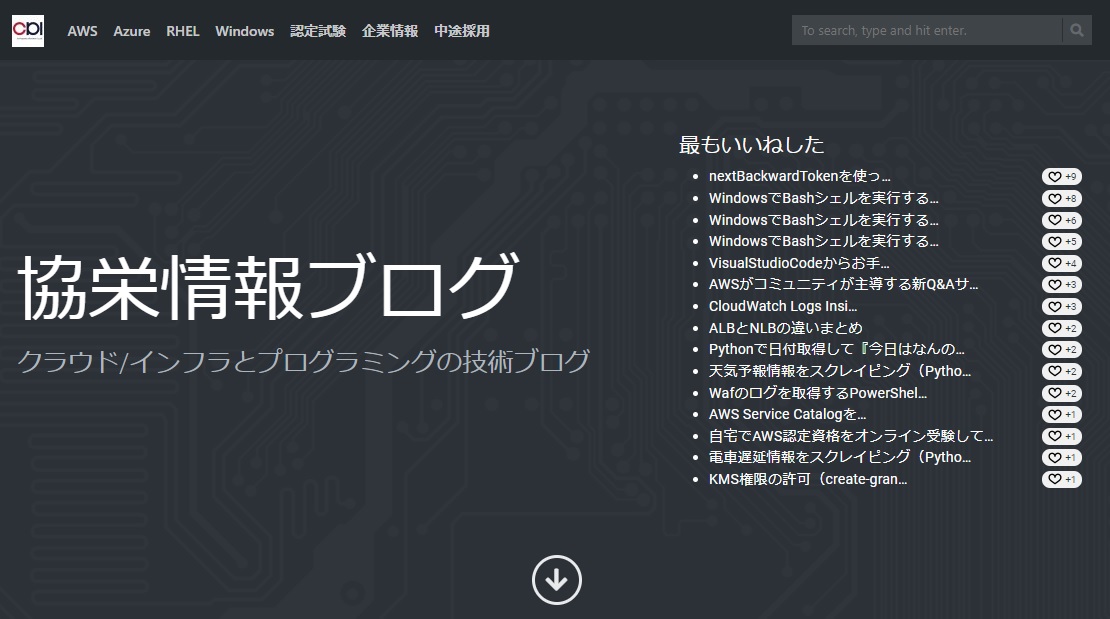
Task: Open the 認定試験 menu item
Action: tap(318, 31)
